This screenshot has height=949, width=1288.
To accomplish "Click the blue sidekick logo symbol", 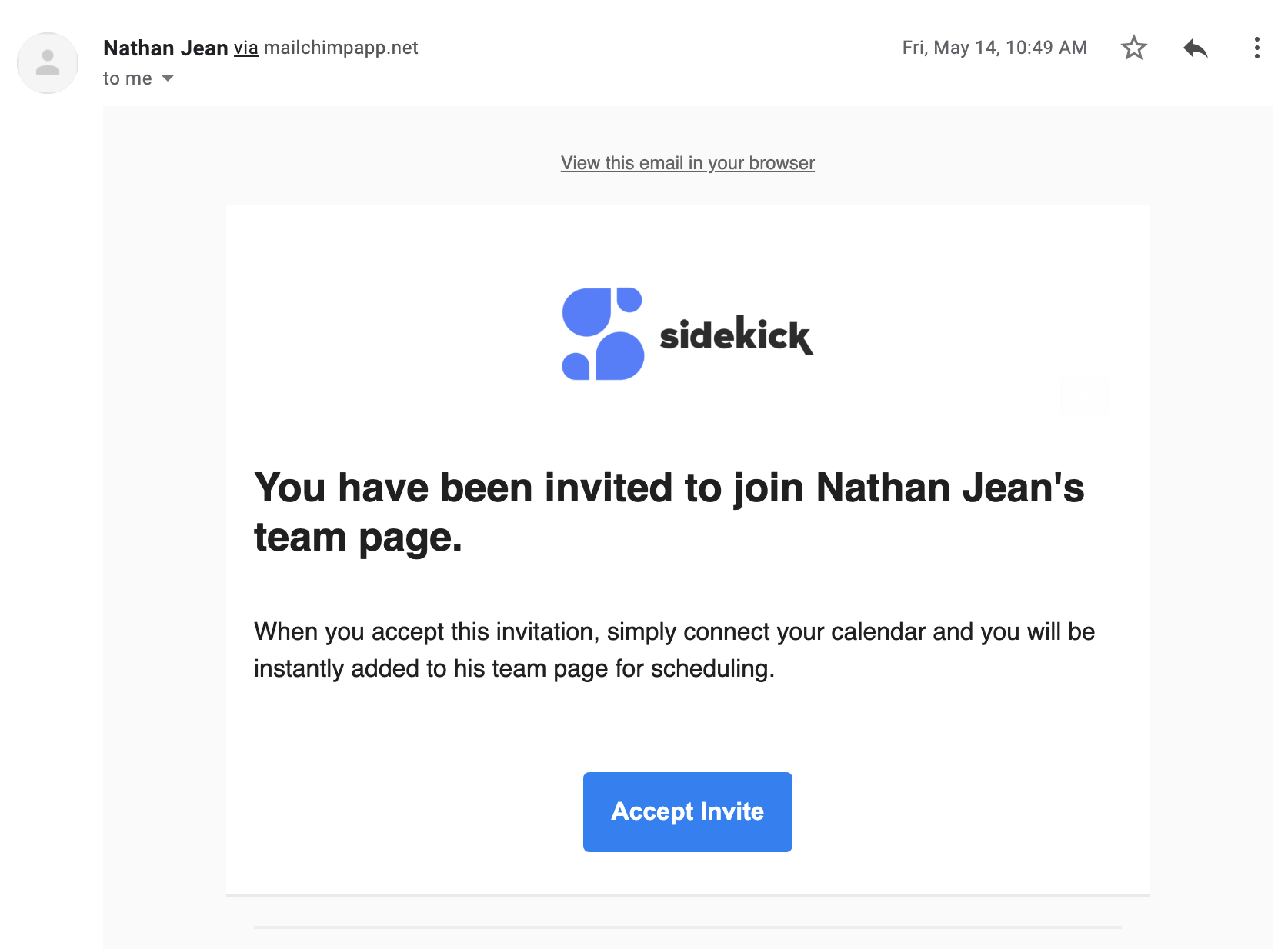I will 602,334.
